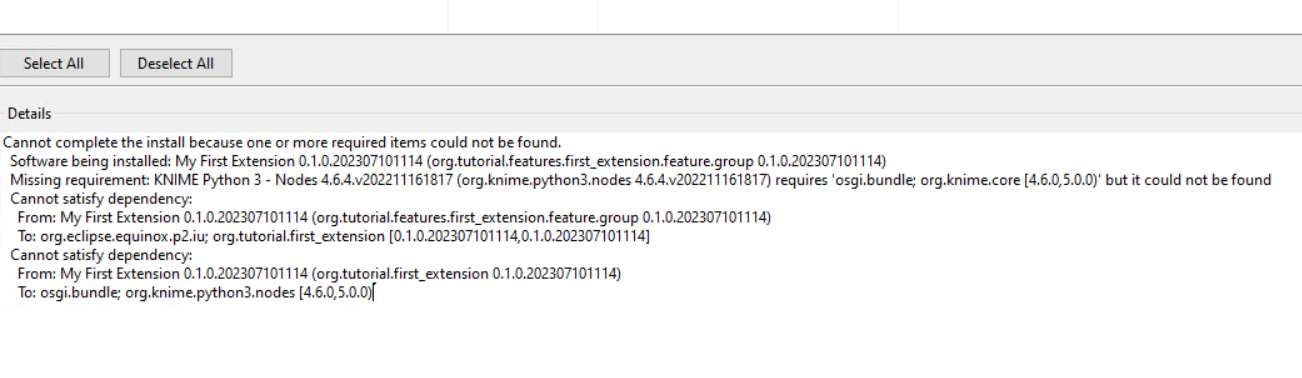
Task: Click empty area below the details text
Action: [x=650, y=340]
